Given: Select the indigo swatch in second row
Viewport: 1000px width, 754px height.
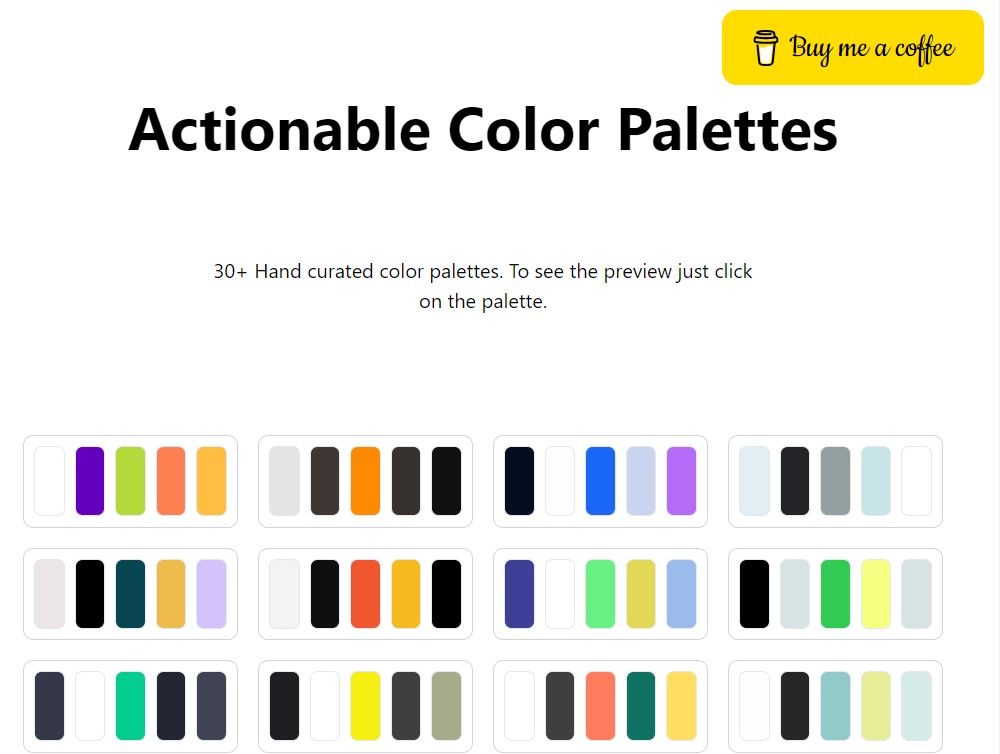Looking at the screenshot, I should [x=519, y=594].
